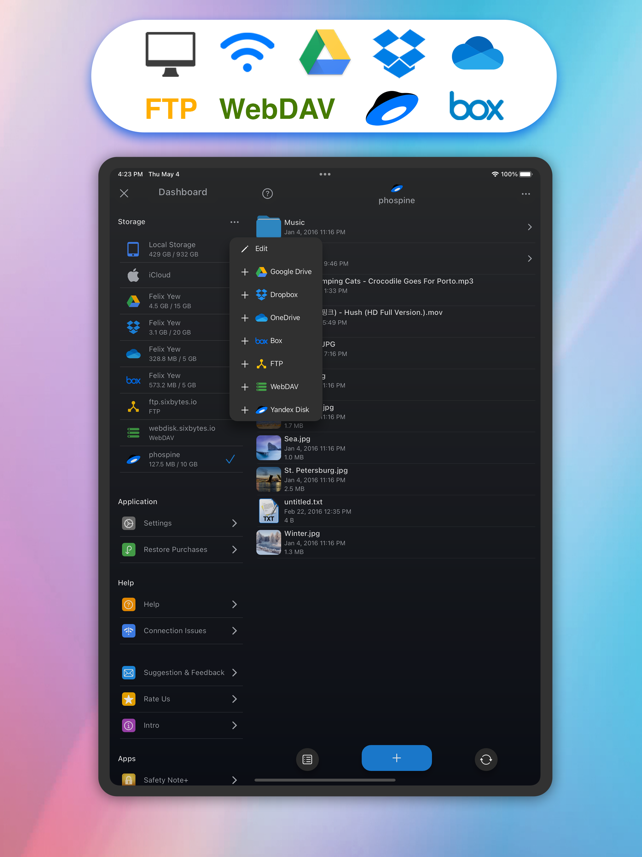Expand Music folder chevron
Viewport: 642px width, 857px height.
529,227
